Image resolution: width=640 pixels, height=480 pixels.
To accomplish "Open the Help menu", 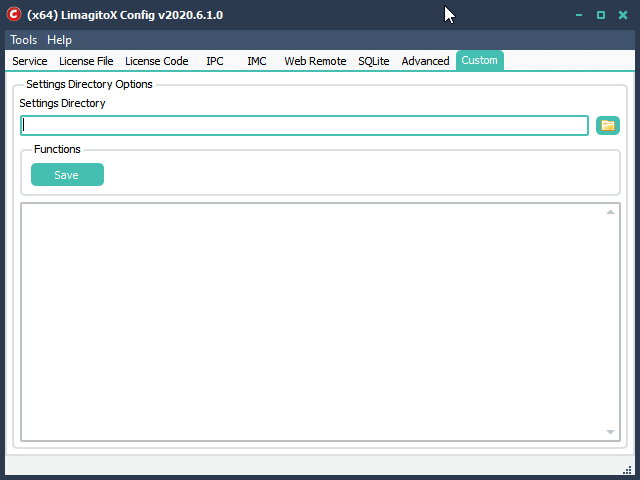I will [x=60, y=40].
